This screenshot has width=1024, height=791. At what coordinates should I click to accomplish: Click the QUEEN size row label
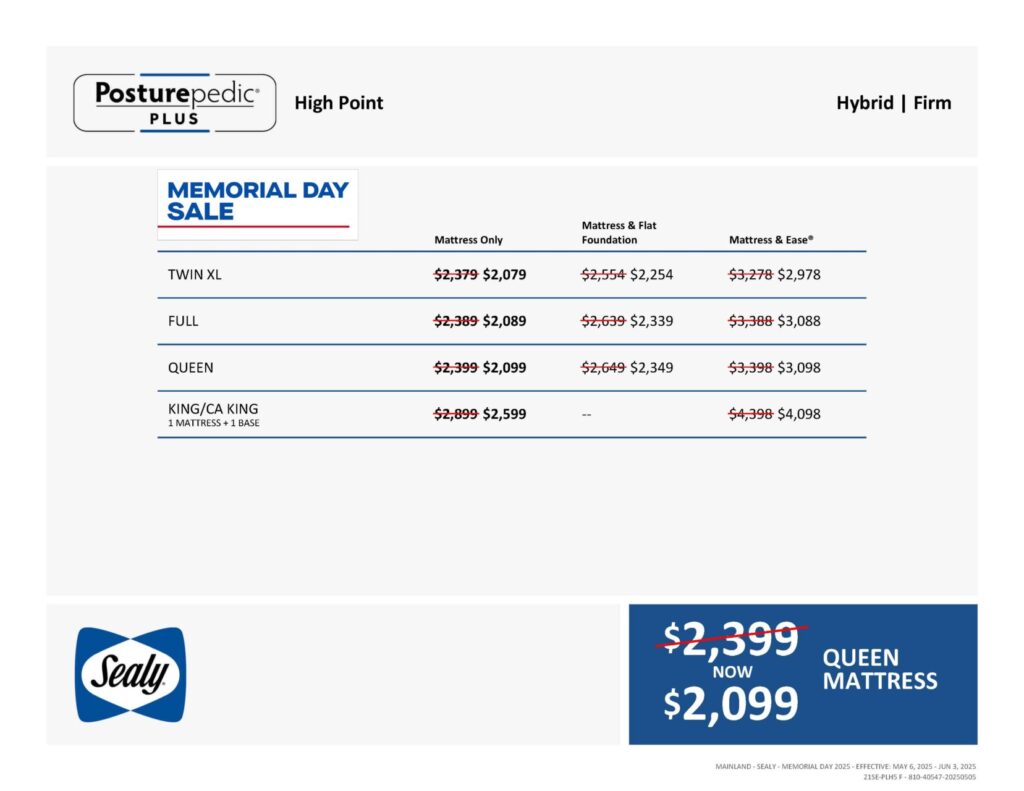190,368
